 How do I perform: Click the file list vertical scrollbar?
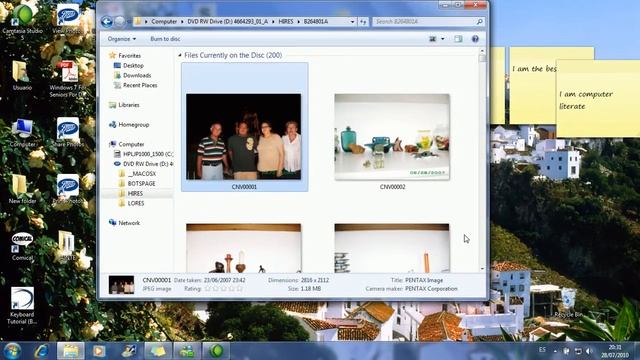482,159
